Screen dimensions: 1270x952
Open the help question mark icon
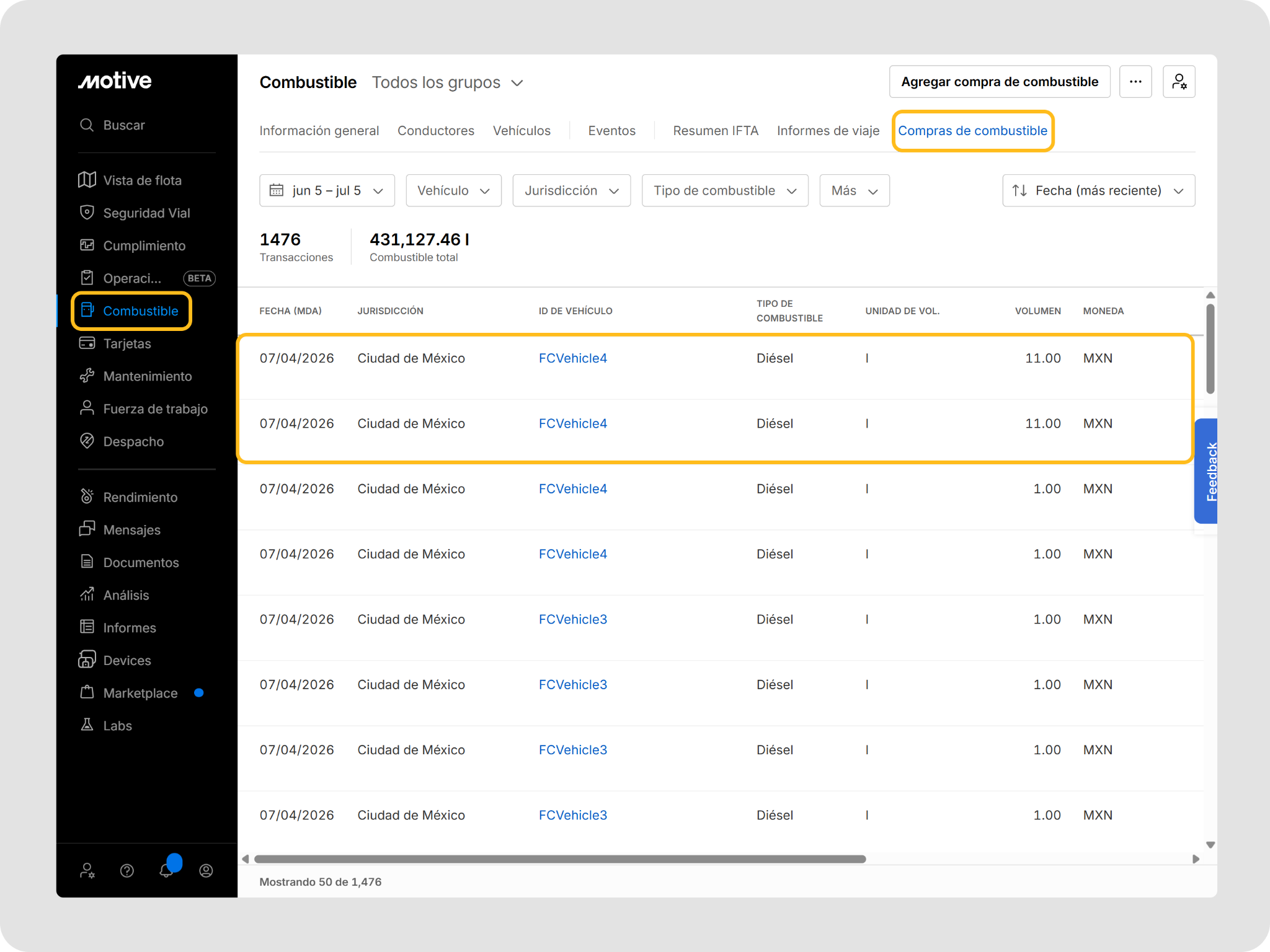[127, 871]
